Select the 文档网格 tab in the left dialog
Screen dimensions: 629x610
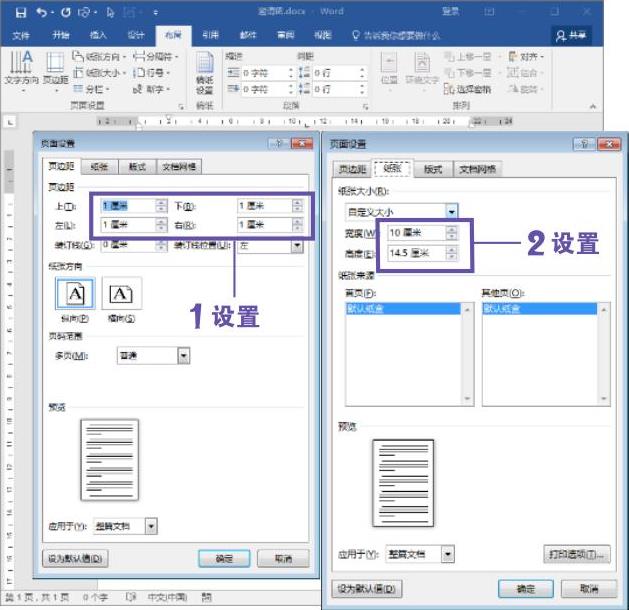179,167
